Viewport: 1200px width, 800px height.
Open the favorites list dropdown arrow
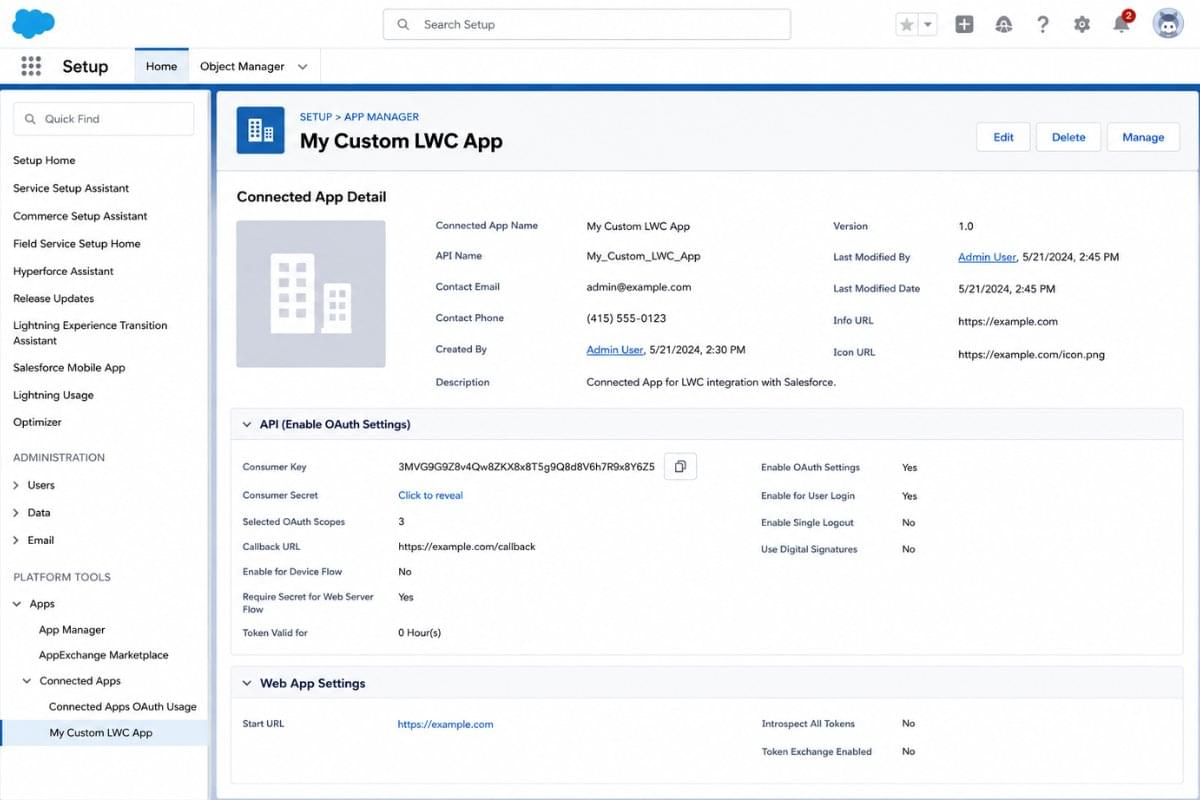click(928, 25)
